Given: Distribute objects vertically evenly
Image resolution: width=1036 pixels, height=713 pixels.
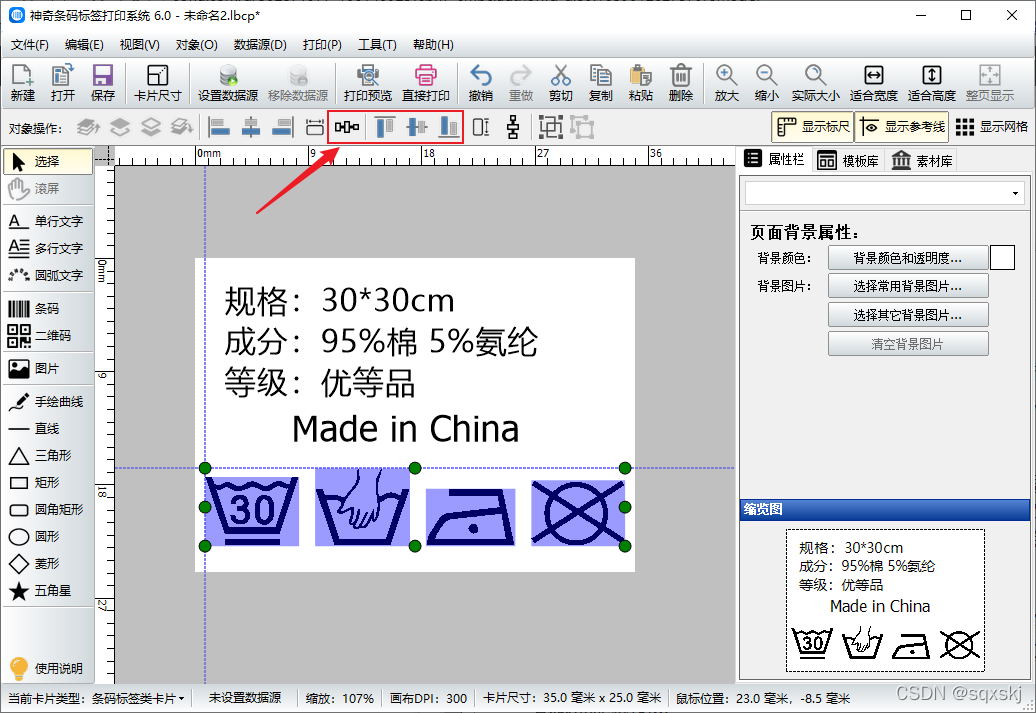Looking at the screenshot, I should 513,127.
